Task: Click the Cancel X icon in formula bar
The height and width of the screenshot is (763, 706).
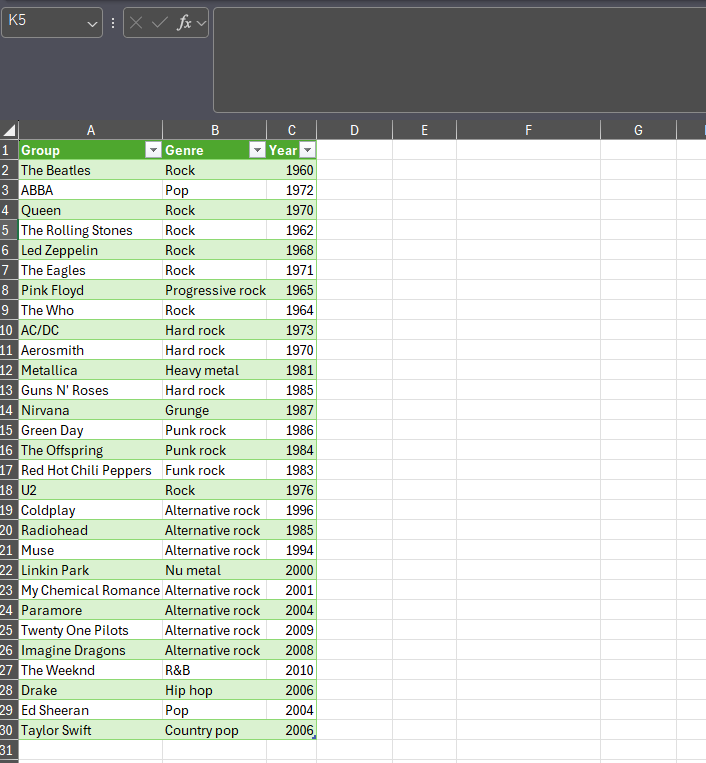Action: (x=136, y=22)
